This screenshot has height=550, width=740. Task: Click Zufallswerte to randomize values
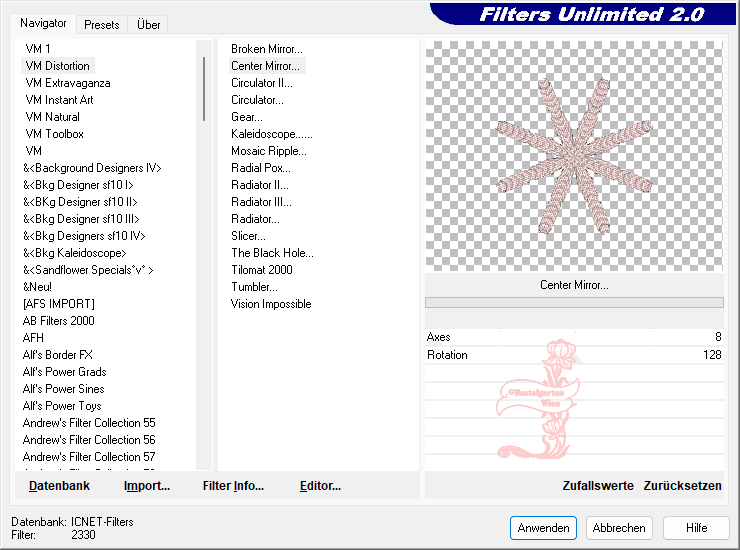click(x=598, y=486)
